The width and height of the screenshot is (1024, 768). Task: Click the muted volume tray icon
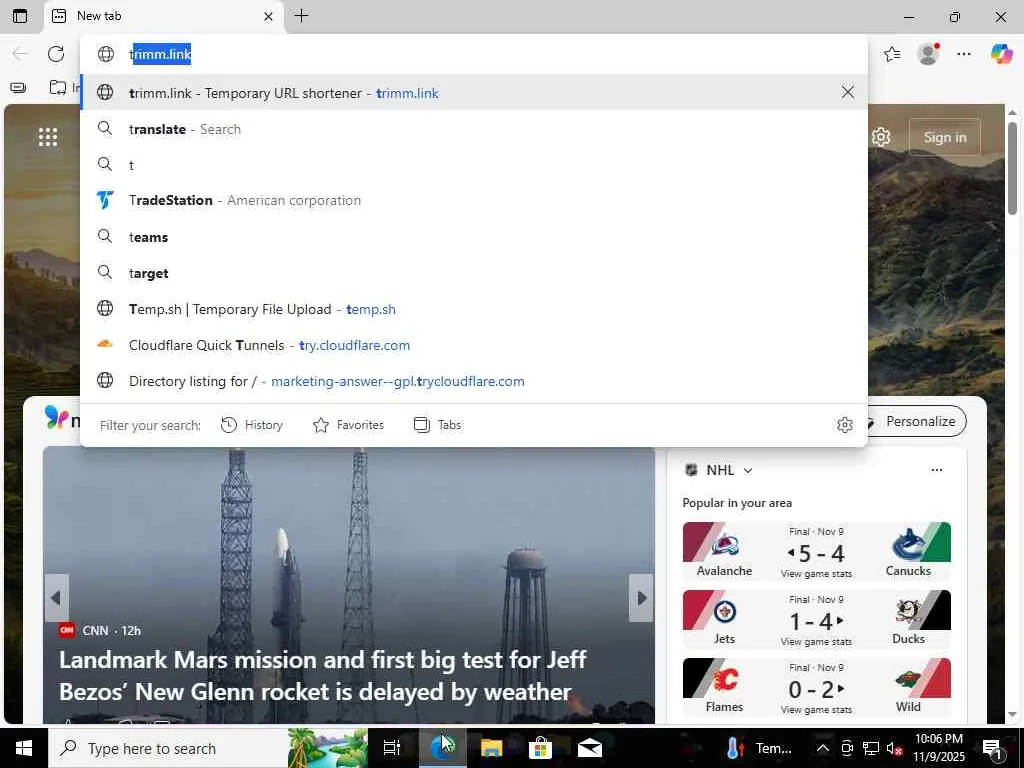pyautogui.click(x=894, y=748)
